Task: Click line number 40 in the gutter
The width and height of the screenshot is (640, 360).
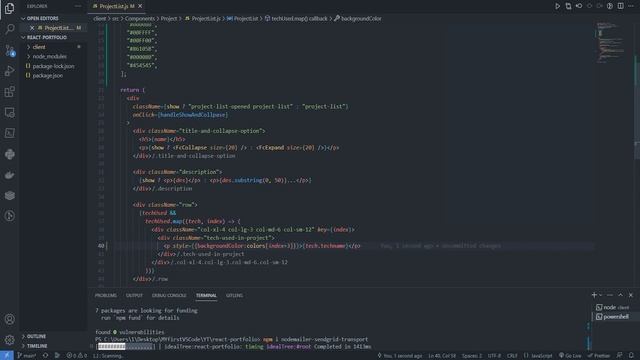Action: (101, 246)
